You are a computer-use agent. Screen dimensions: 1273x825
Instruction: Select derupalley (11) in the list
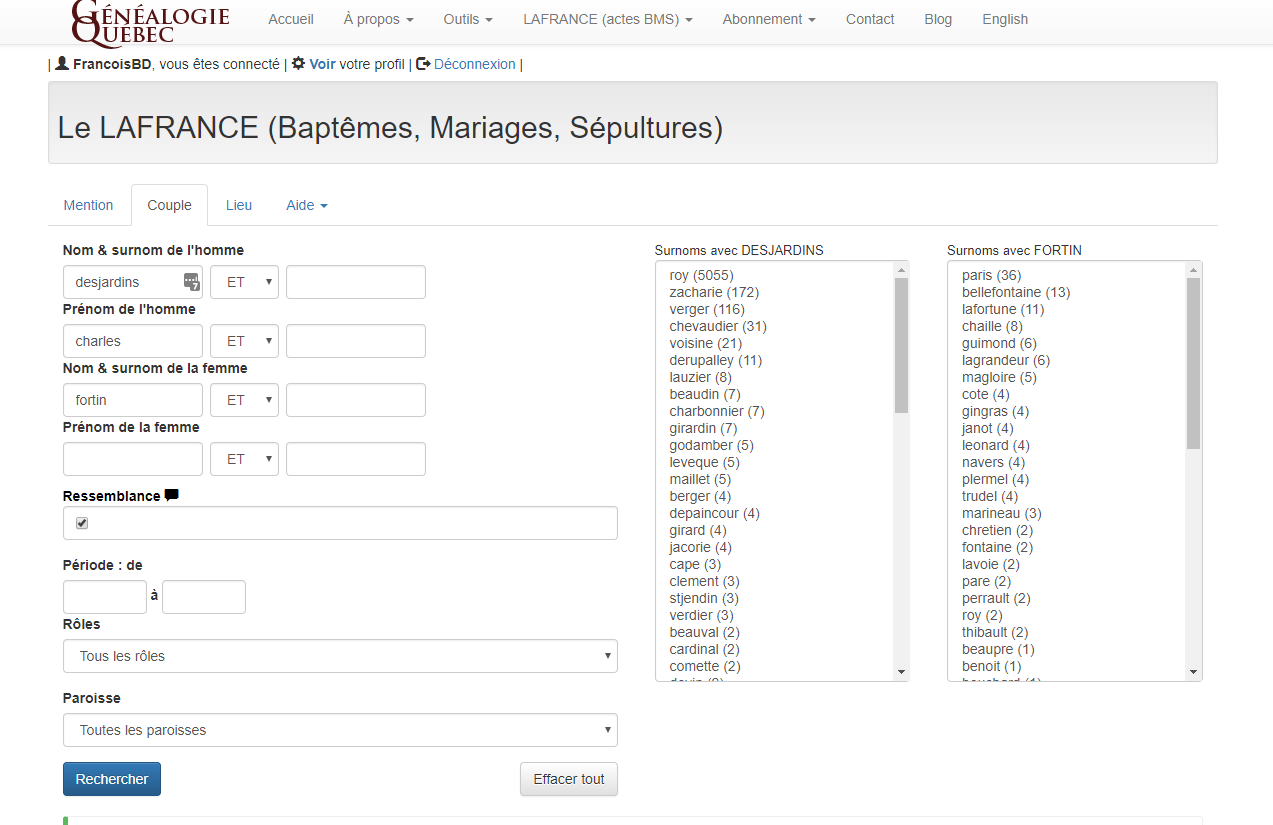tap(715, 360)
